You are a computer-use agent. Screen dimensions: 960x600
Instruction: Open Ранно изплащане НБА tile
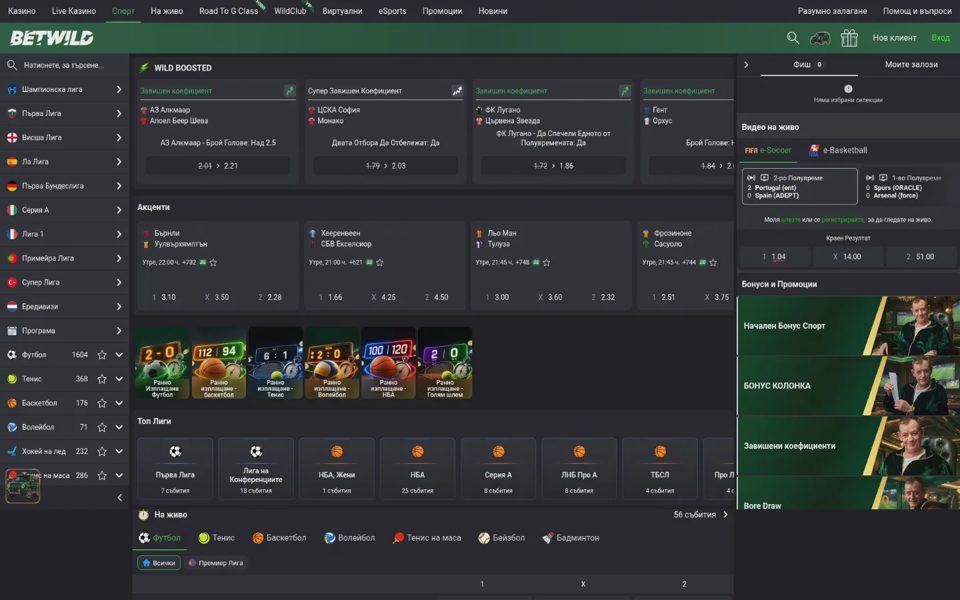[x=388, y=363]
